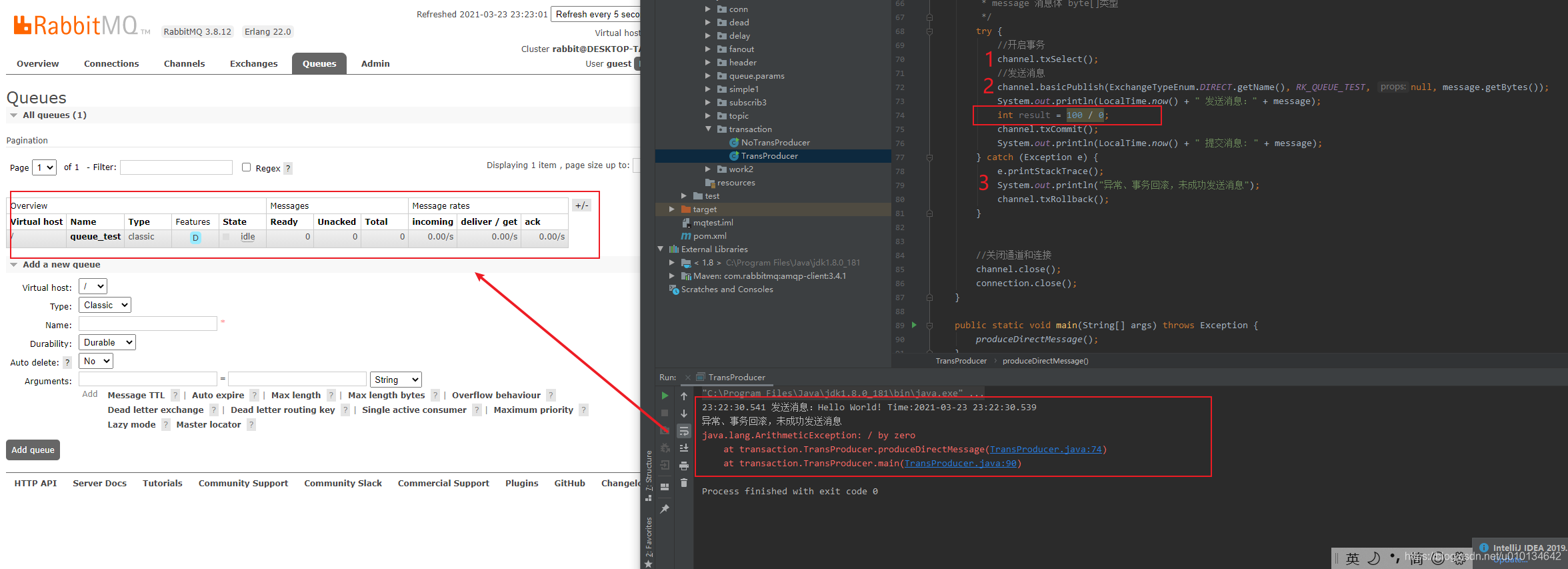Switch to the Admin tab

pyautogui.click(x=375, y=64)
